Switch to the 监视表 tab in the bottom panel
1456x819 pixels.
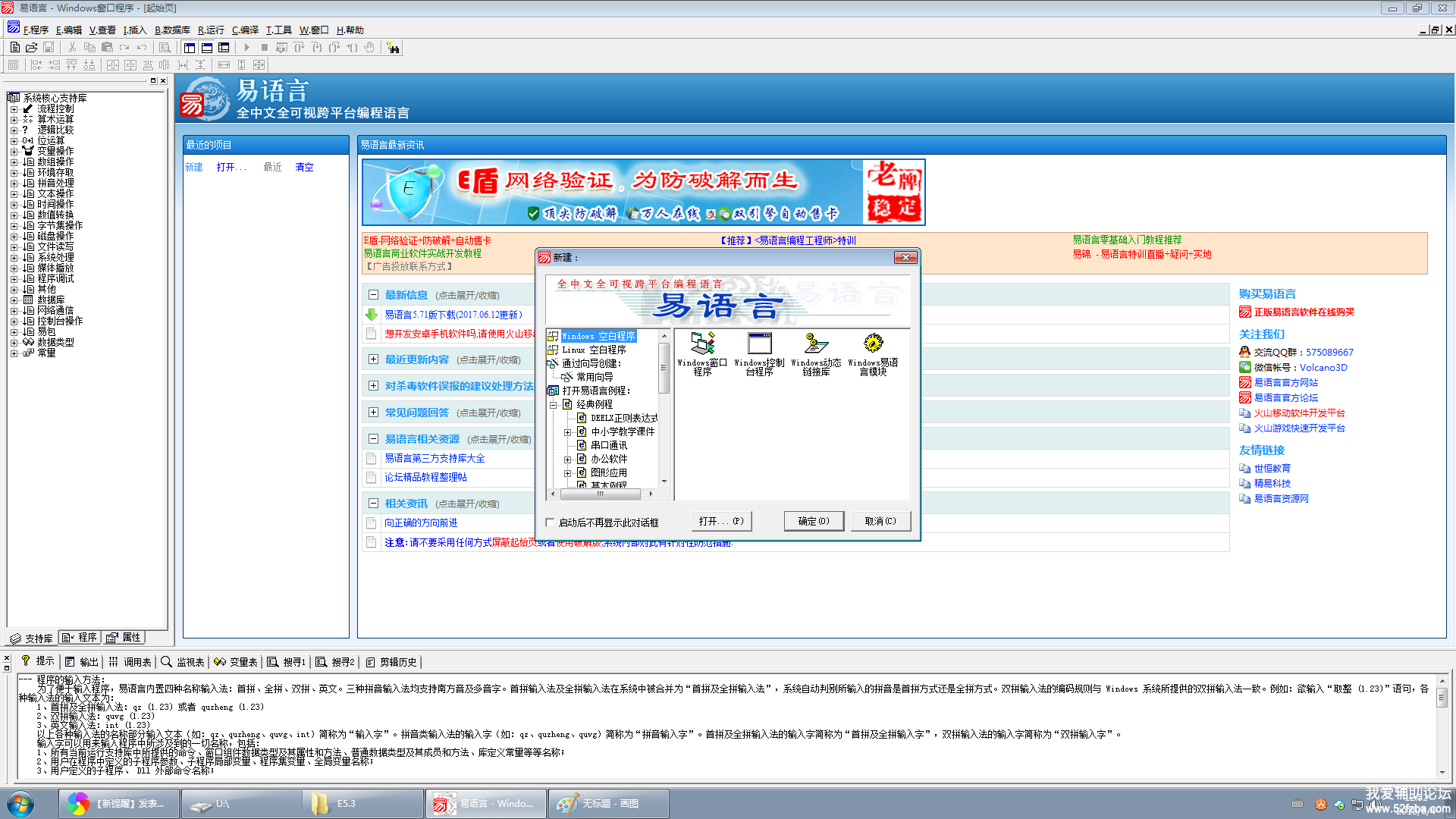(x=183, y=662)
